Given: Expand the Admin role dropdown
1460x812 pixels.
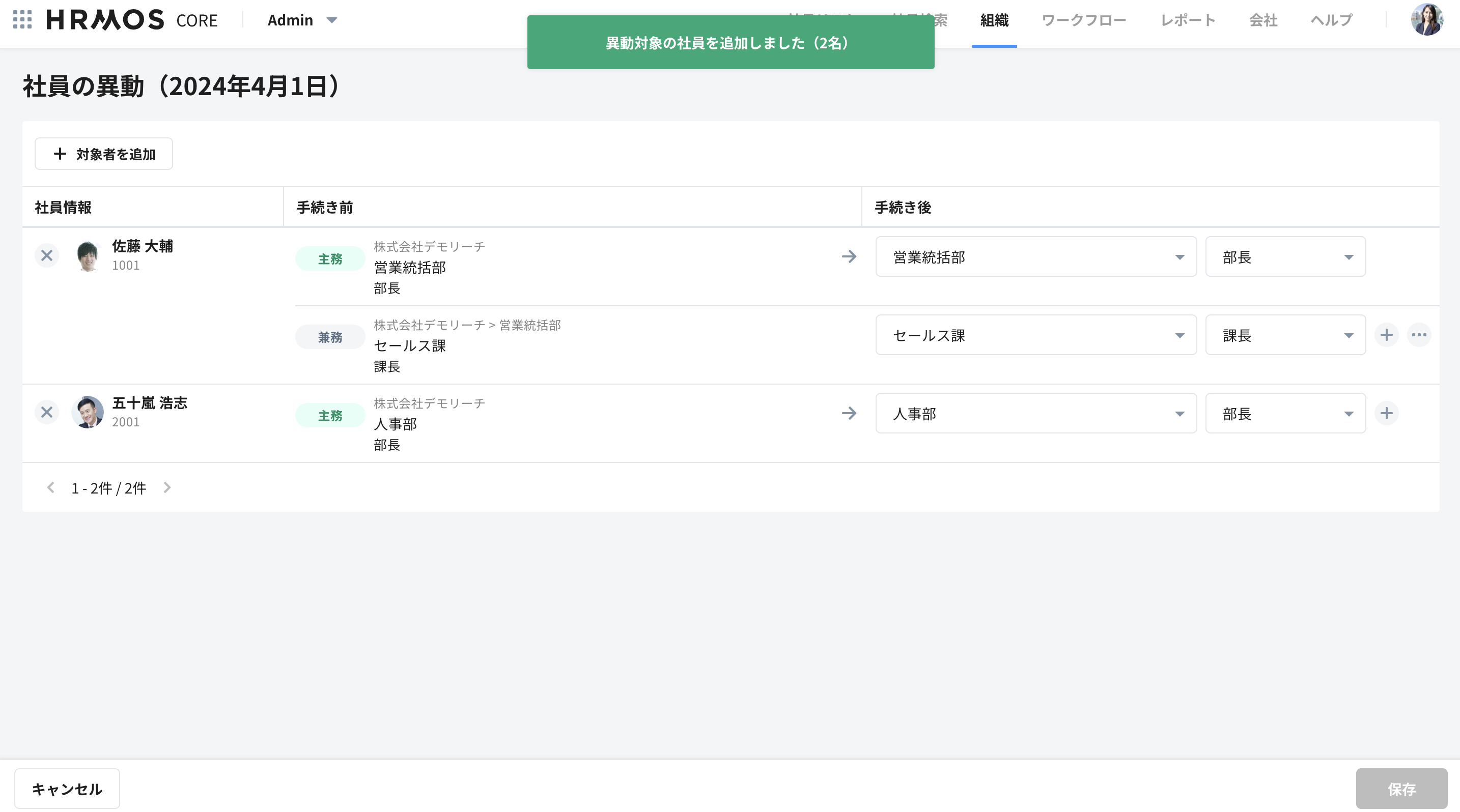Looking at the screenshot, I should click(302, 20).
